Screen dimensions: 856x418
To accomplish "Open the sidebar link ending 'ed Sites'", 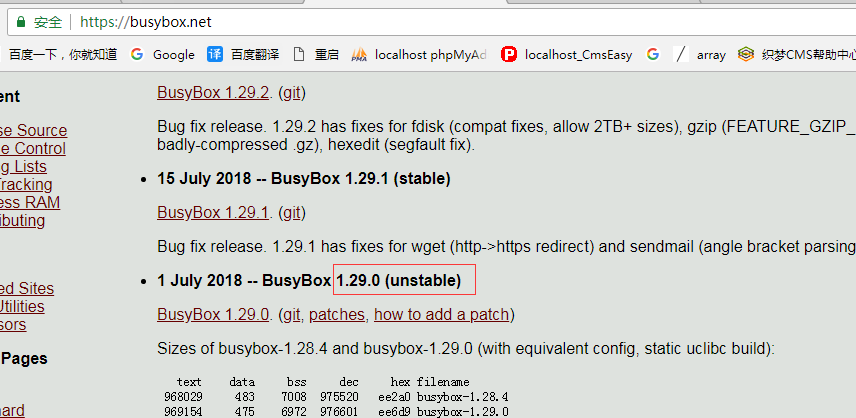I will tap(27, 289).
